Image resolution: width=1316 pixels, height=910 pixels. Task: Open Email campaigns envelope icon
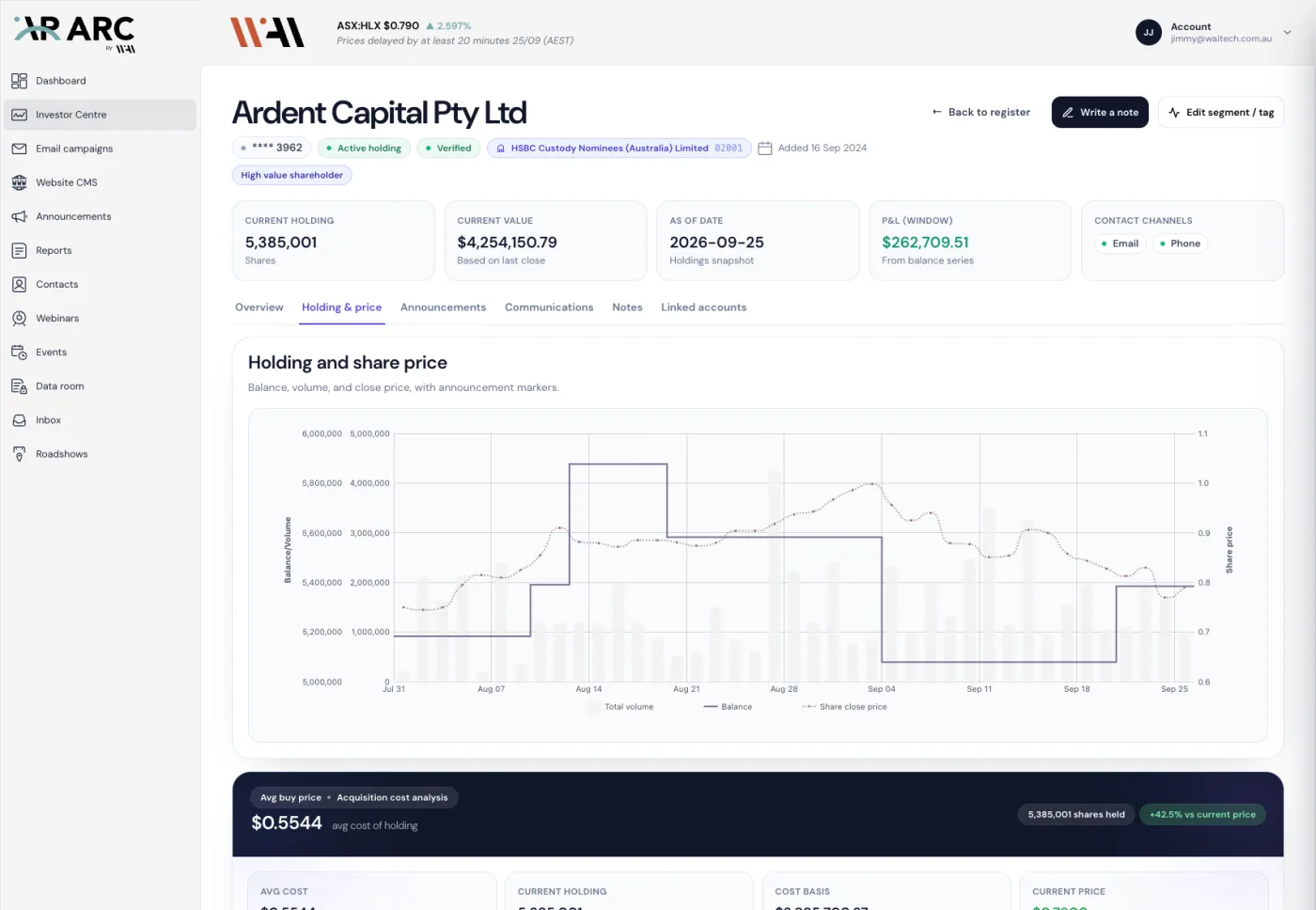(19, 149)
